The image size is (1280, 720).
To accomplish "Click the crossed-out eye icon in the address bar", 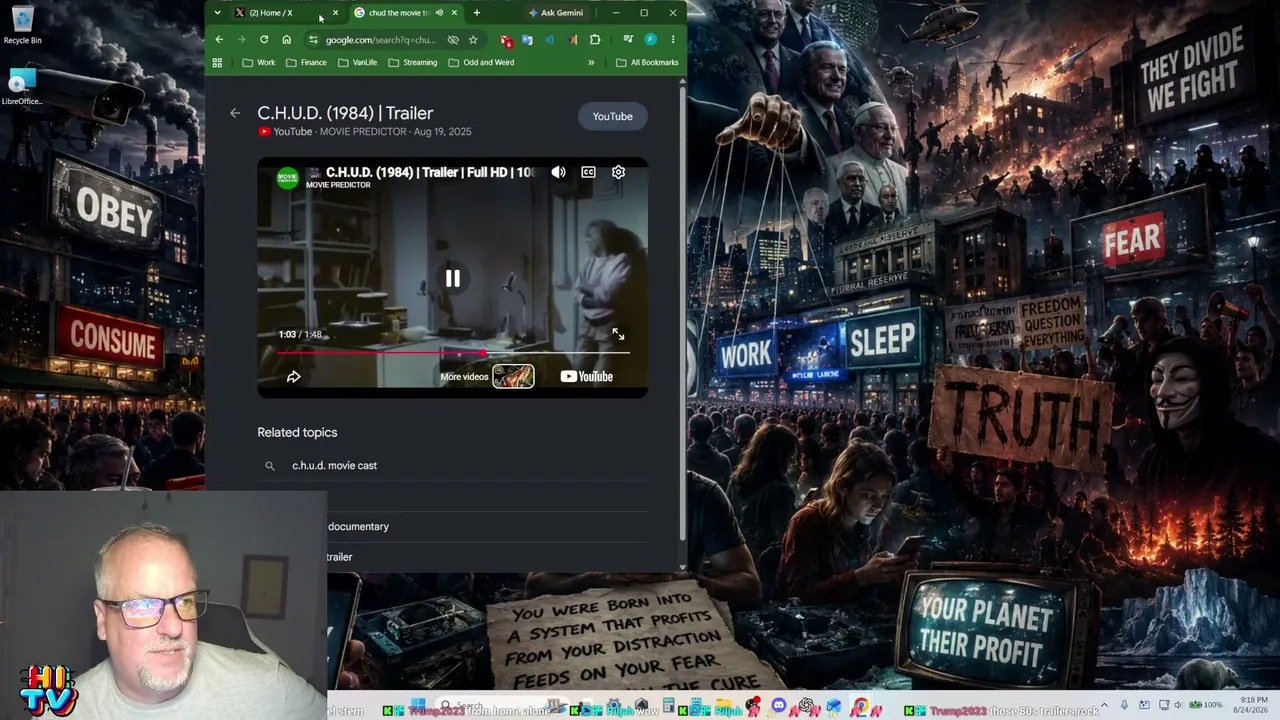I will [453, 40].
